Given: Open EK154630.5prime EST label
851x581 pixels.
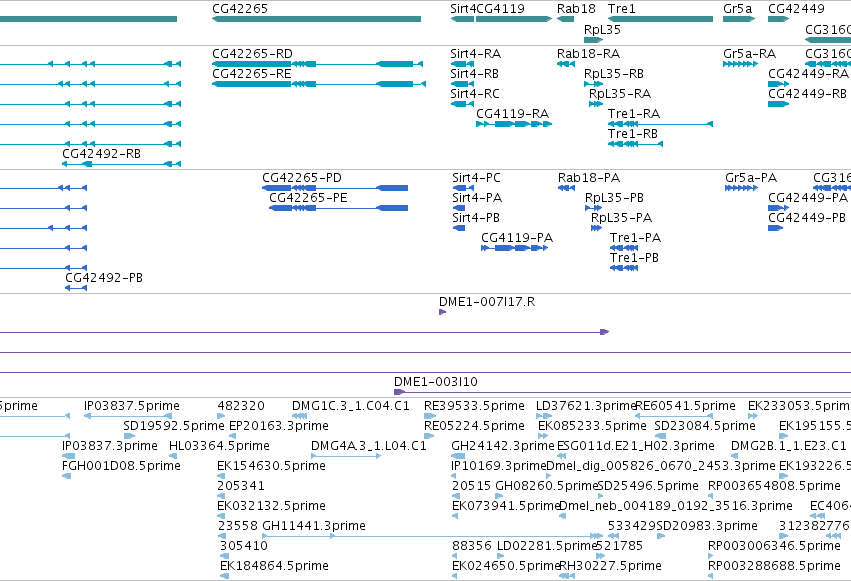Looking at the screenshot, I should pos(271,466).
